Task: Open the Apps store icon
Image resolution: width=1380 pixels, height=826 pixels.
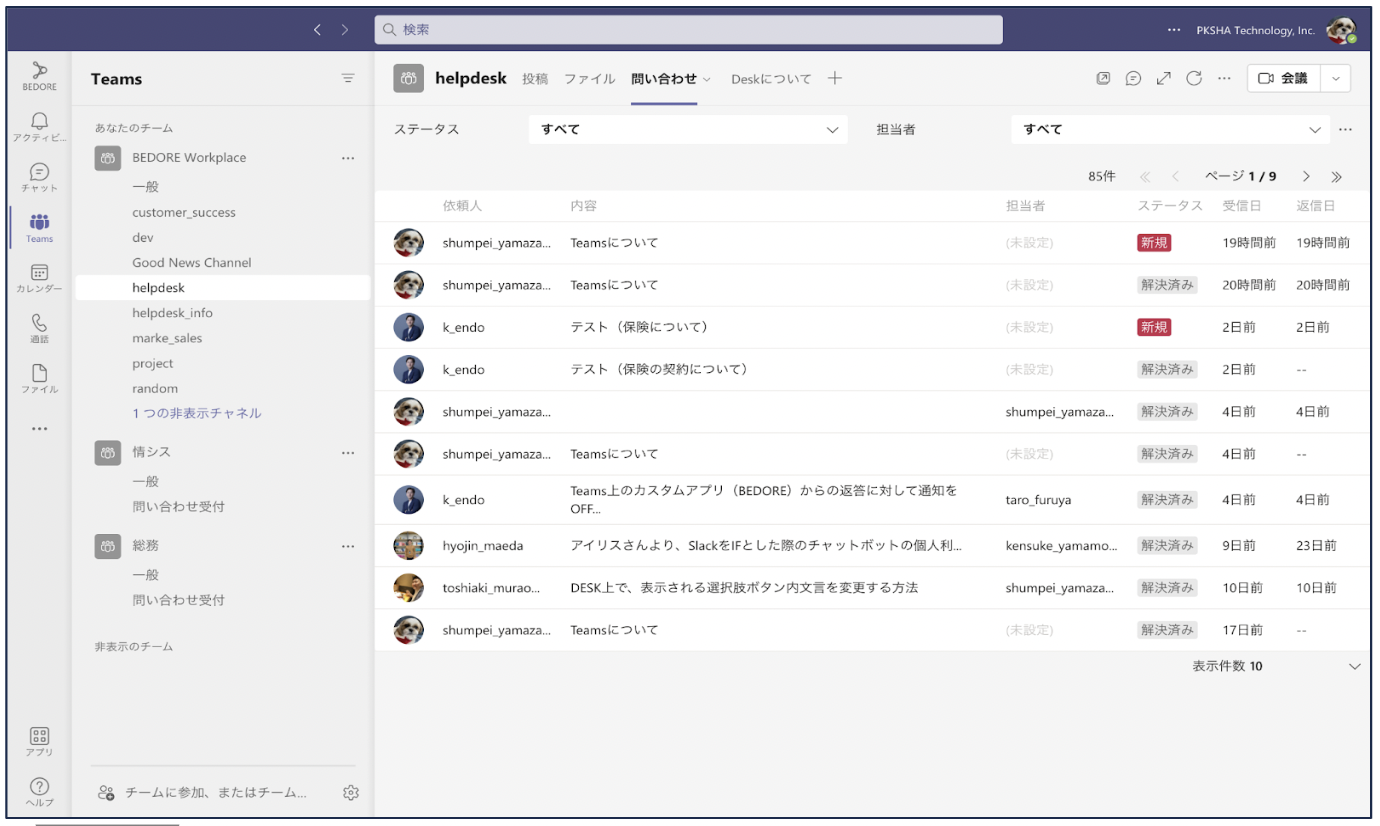Action: (39, 741)
